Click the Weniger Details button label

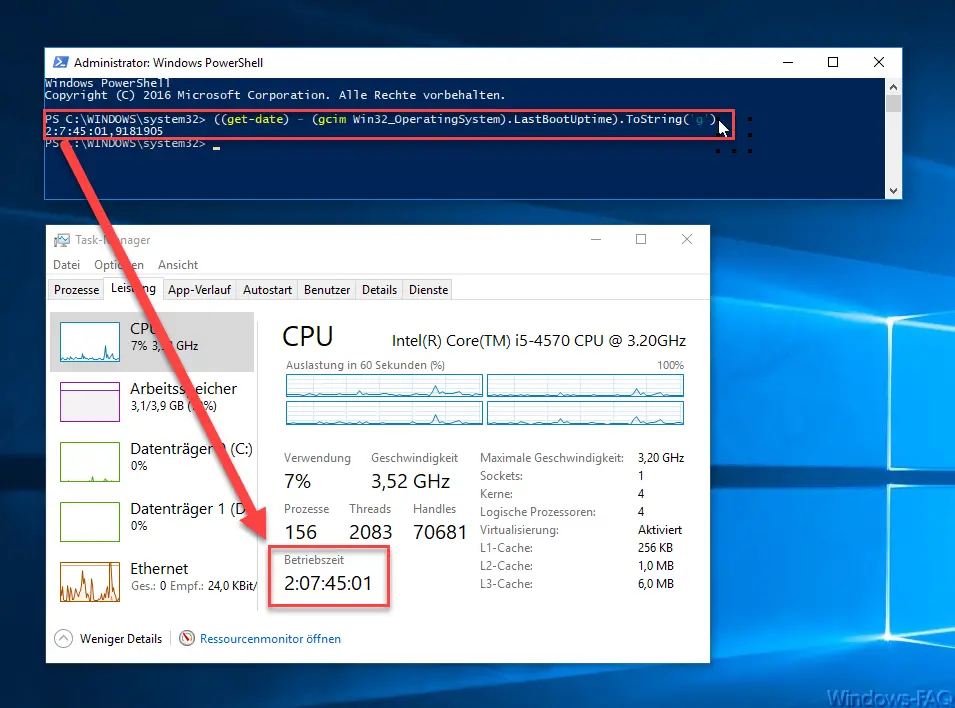point(121,639)
